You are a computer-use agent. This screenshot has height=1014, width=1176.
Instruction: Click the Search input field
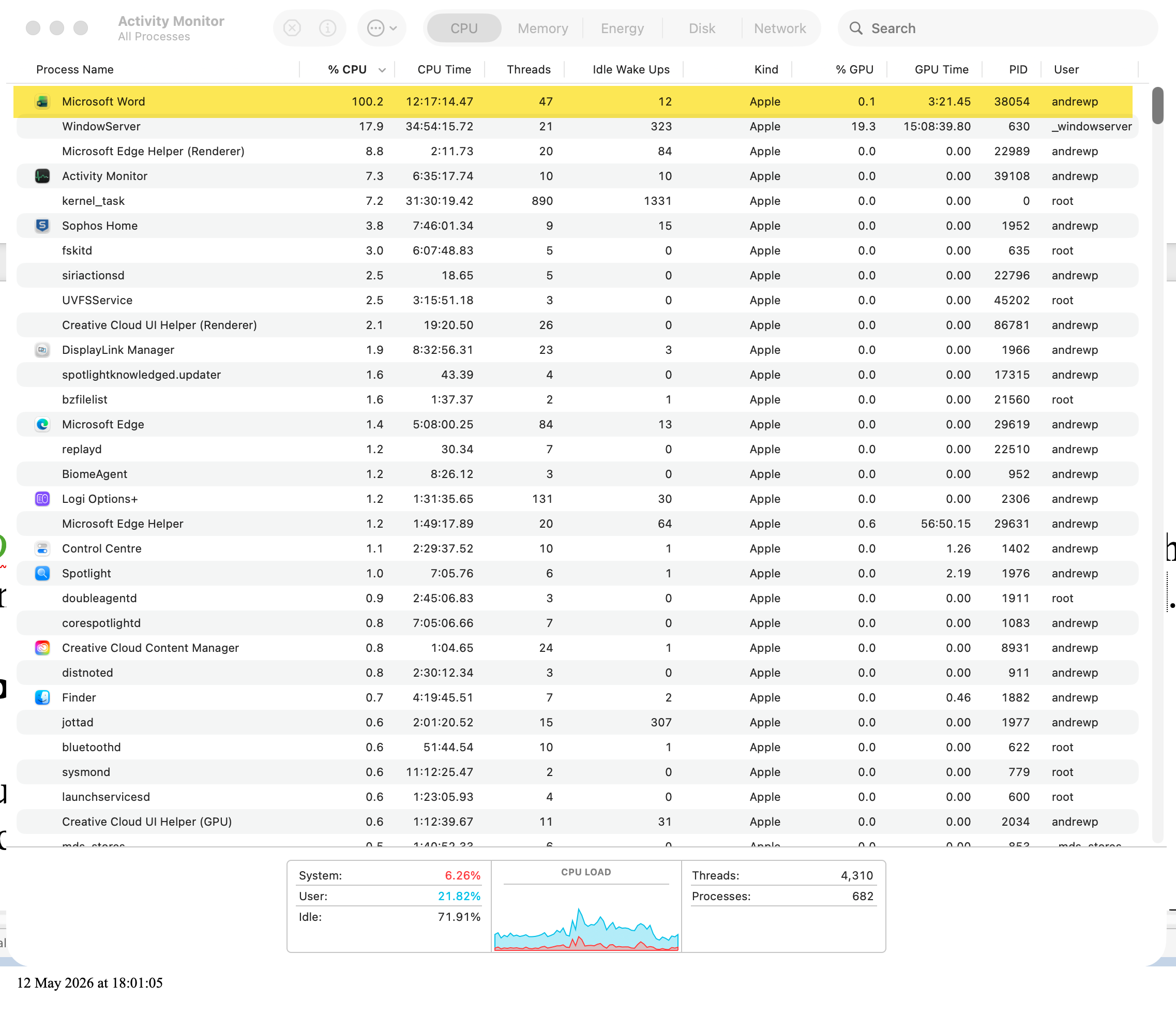coord(998,28)
